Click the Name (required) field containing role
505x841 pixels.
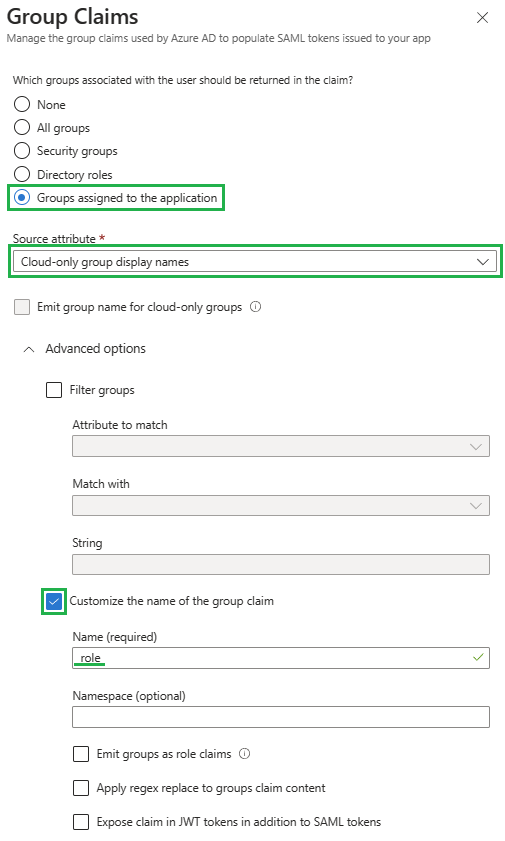(281, 658)
